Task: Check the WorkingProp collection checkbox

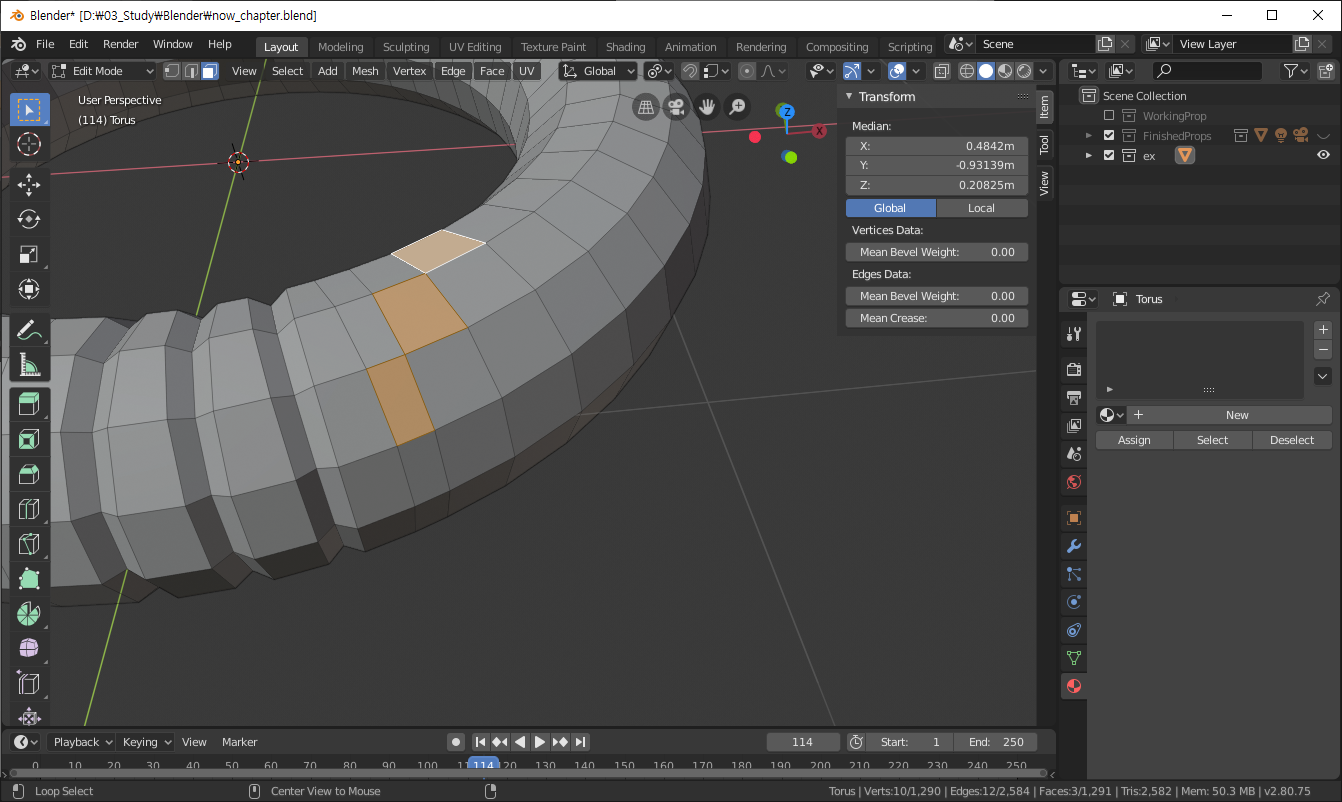Action: tap(1109, 116)
